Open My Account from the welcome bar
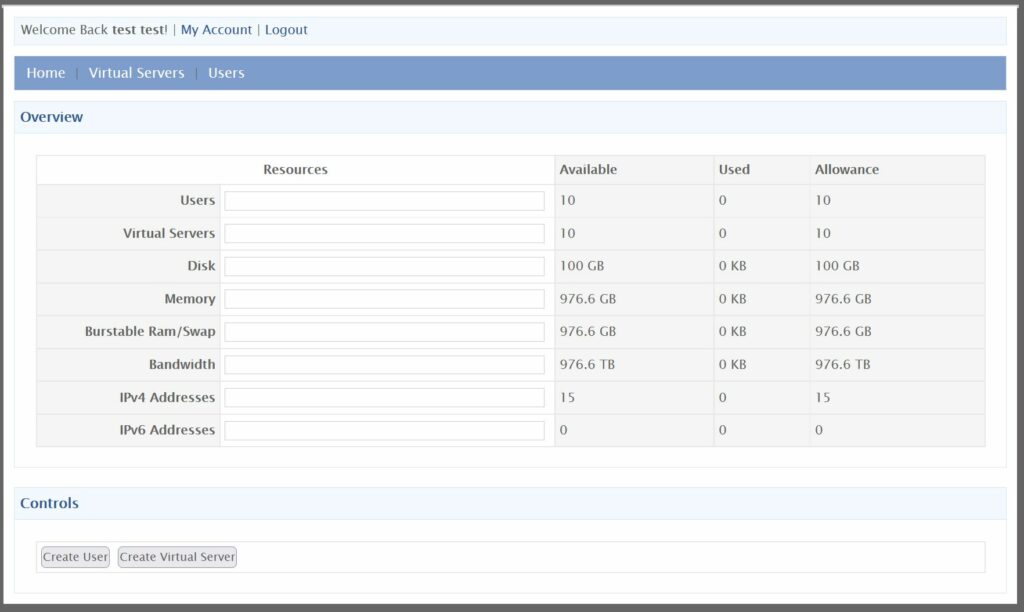This screenshot has height=612, width=1024. pyautogui.click(x=216, y=29)
